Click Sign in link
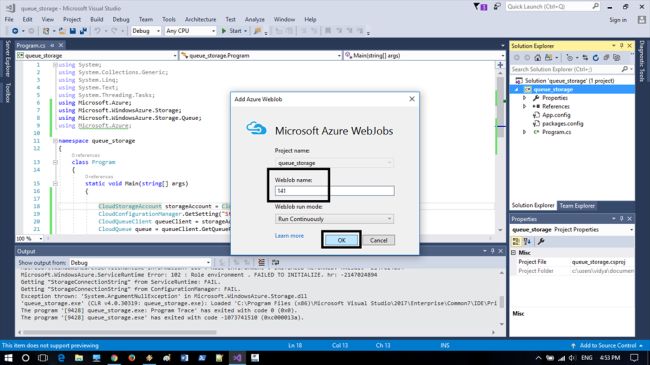This screenshot has width=650, height=365. [618, 20]
